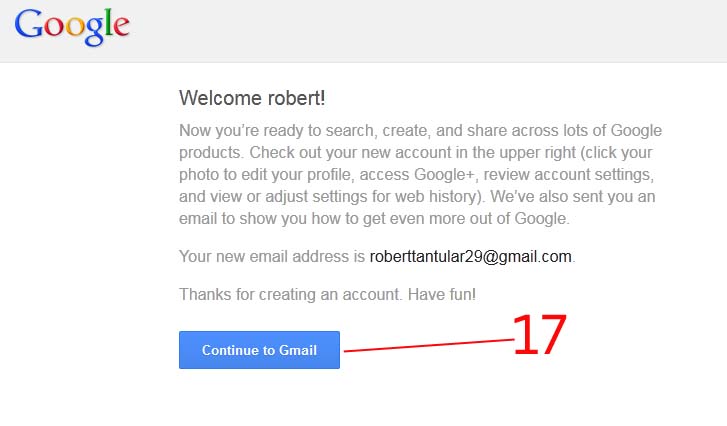Viewport: 727px width, 426px height.
Task: Click the "Thanks for creating an account" text
Action: click(x=290, y=294)
